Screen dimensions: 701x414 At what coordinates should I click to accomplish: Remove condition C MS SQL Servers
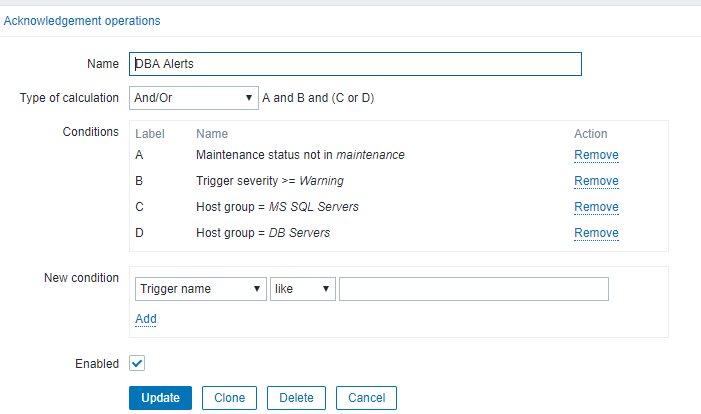click(x=596, y=207)
